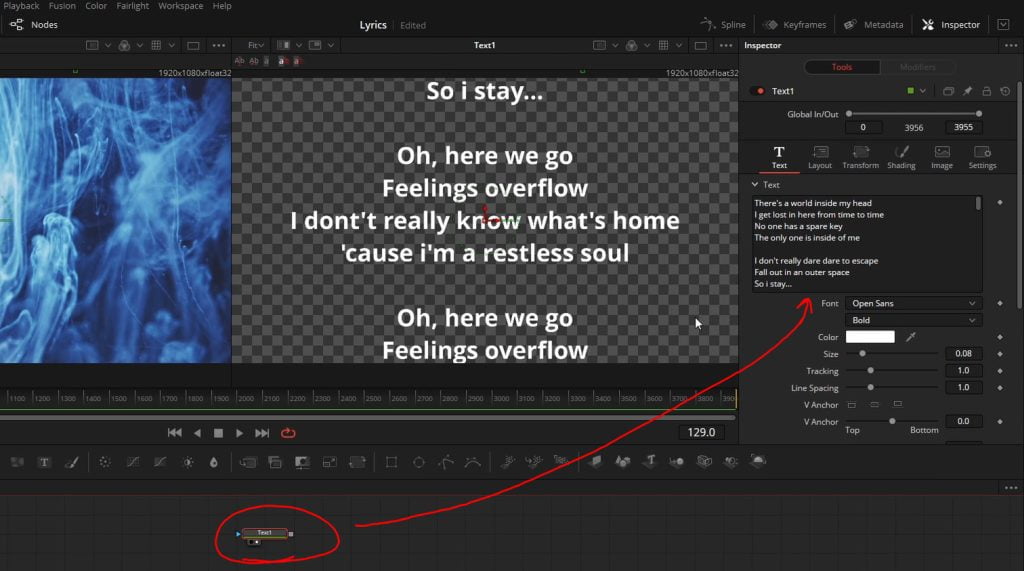Jump to the first frame
Screen dimensions: 1024x571
pos(174,432)
